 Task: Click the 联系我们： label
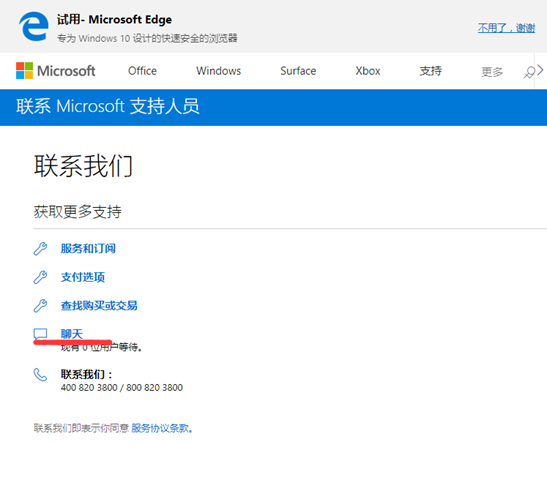pyautogui.click(x=87, y=374)
